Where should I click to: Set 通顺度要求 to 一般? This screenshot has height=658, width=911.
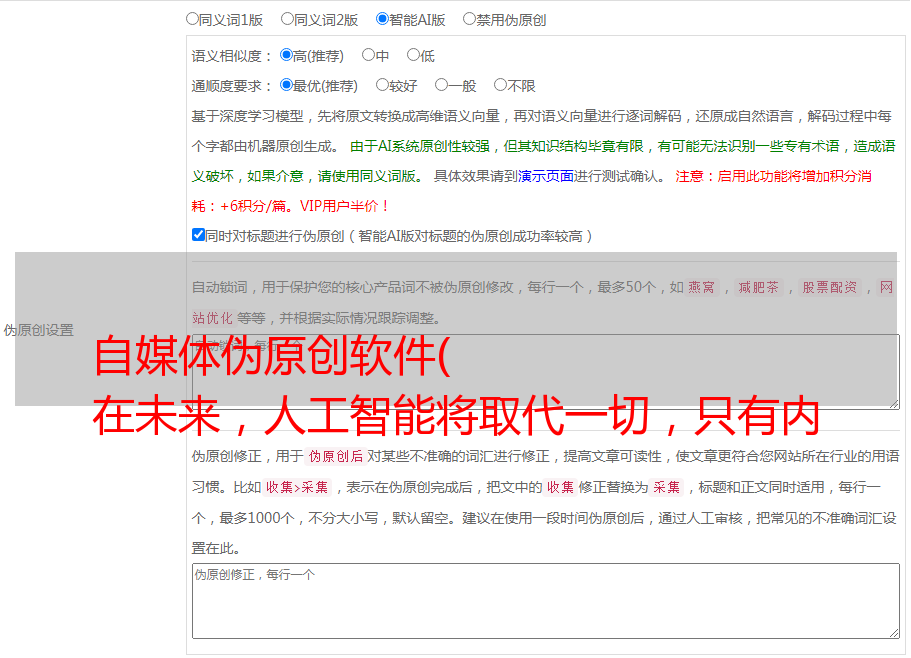click(441, 85)
